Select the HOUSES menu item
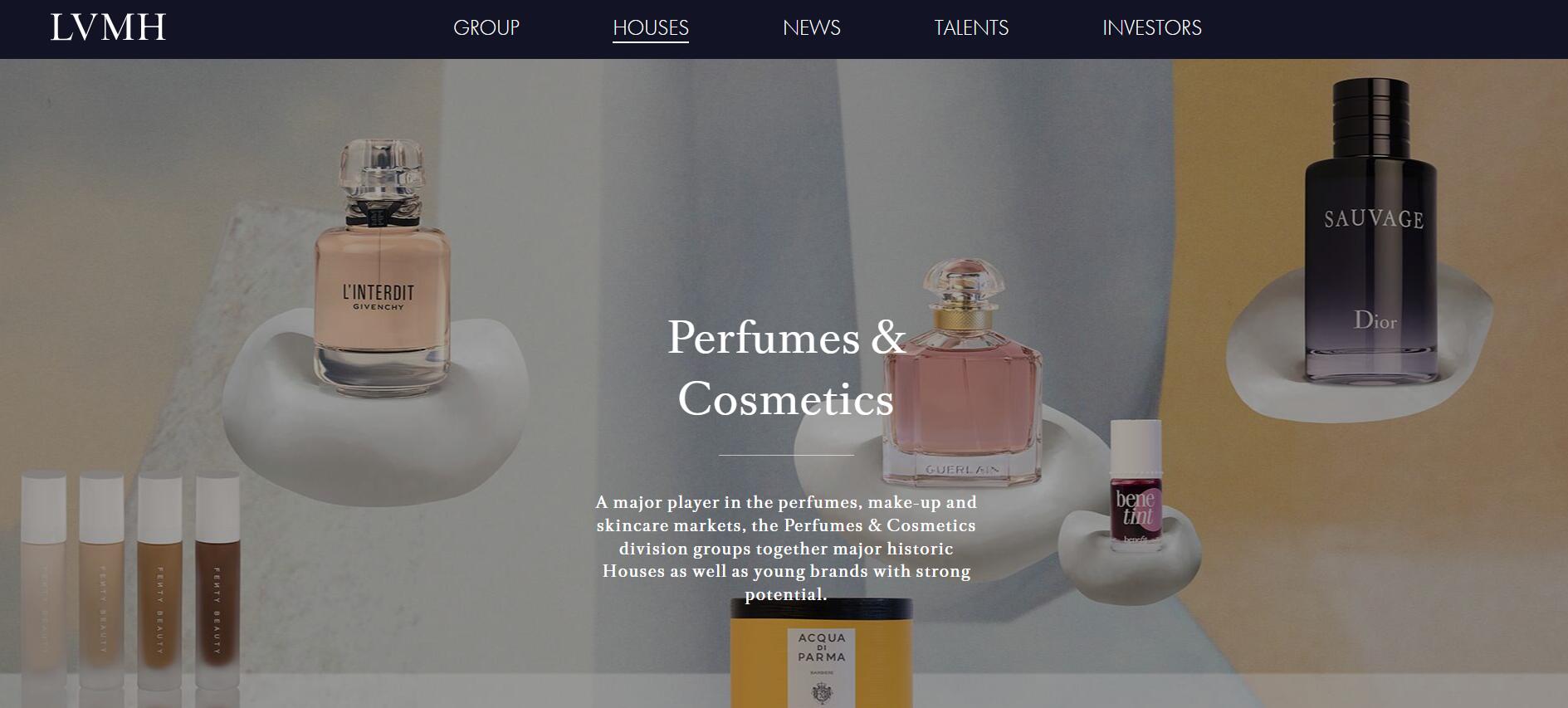1568x708 pixels. tap(651, 27)
